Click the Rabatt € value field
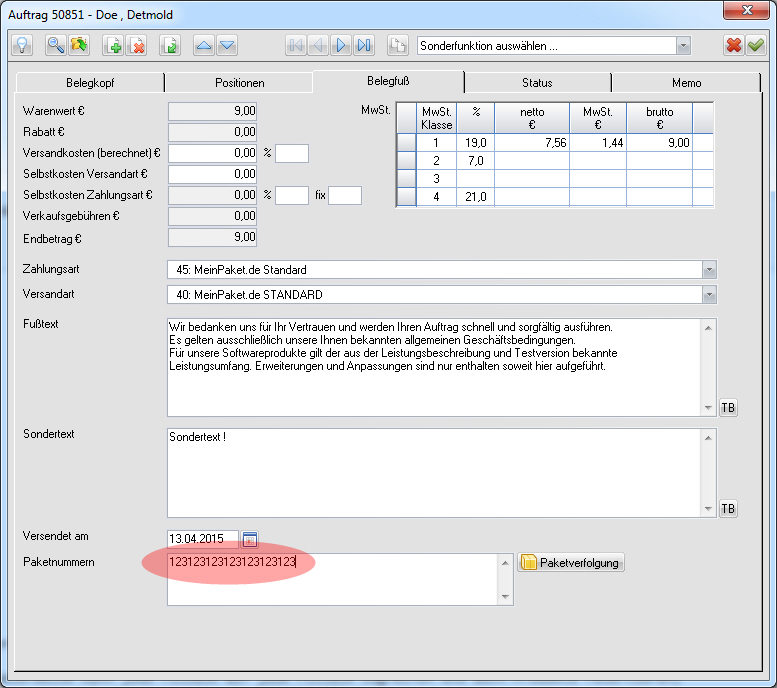Viewport: 777px width, 688px height. (213, 132)
